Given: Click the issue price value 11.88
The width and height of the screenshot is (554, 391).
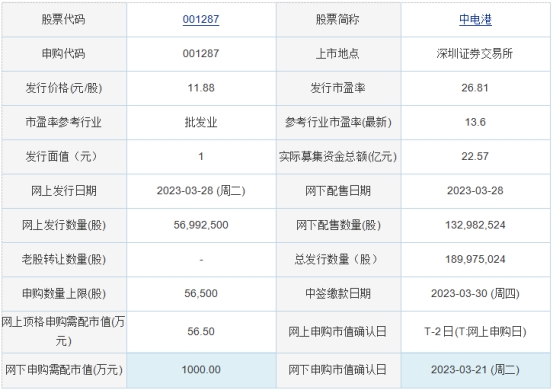Looking at the screenshot, I should tap(201, 88).
